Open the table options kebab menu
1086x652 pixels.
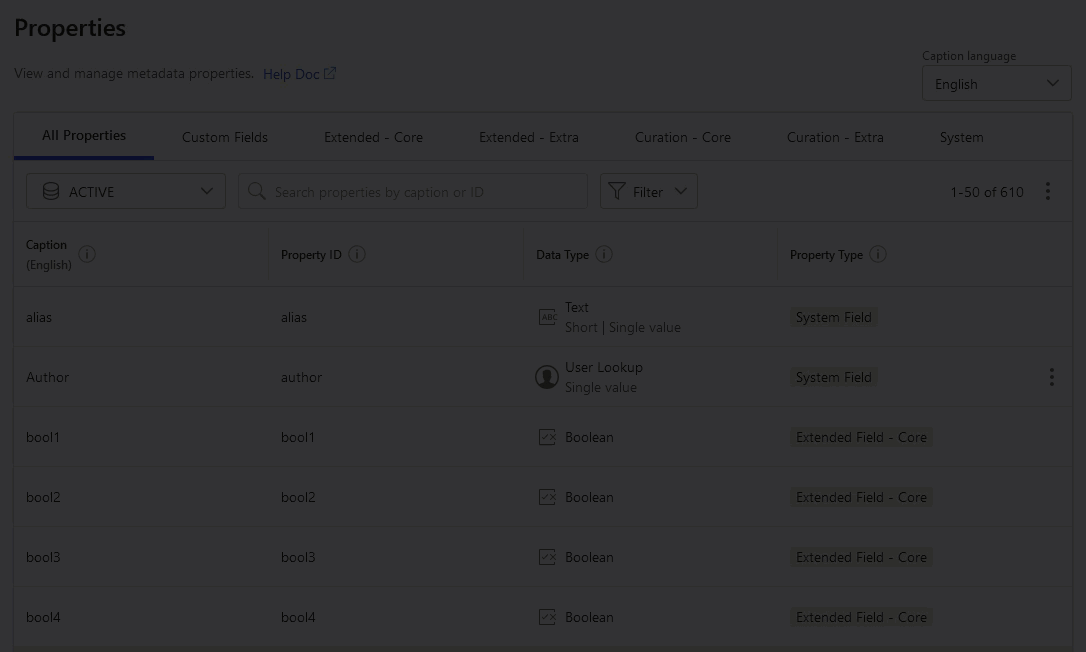[x=1047, y=191]
